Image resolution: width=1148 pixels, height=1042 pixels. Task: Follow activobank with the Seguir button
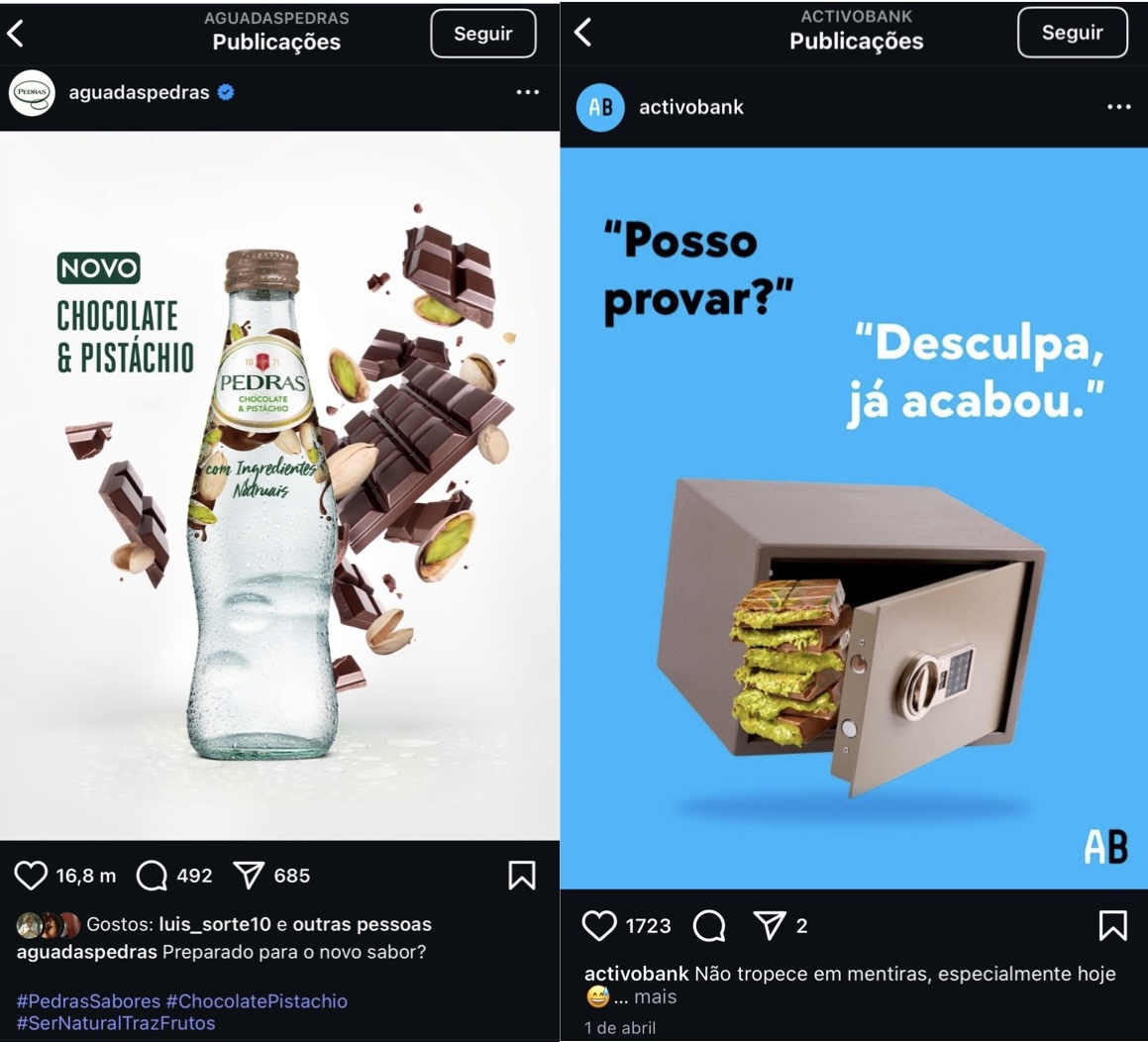coord(1073,33)
